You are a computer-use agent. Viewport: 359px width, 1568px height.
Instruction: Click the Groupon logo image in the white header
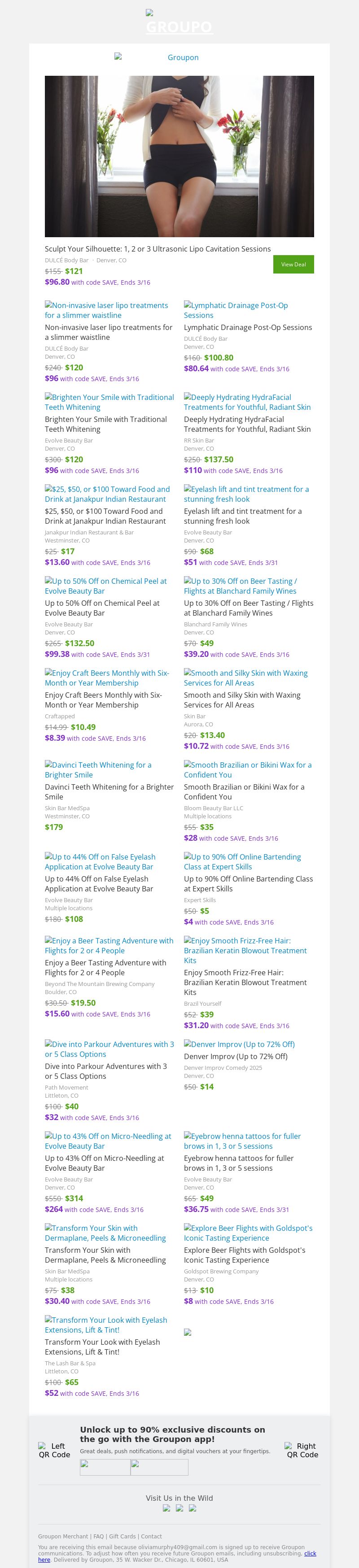(x=179, y=57)
